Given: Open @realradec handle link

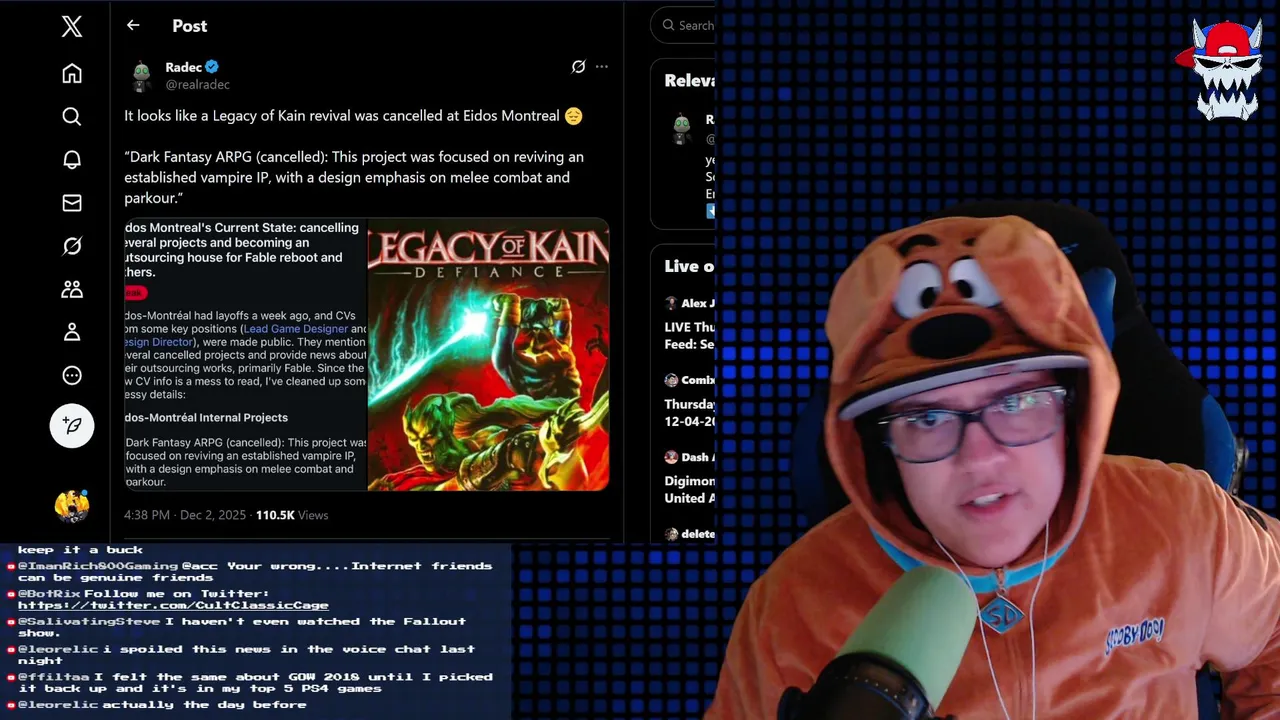Looking at the screenshot, I should pos(198,85).
